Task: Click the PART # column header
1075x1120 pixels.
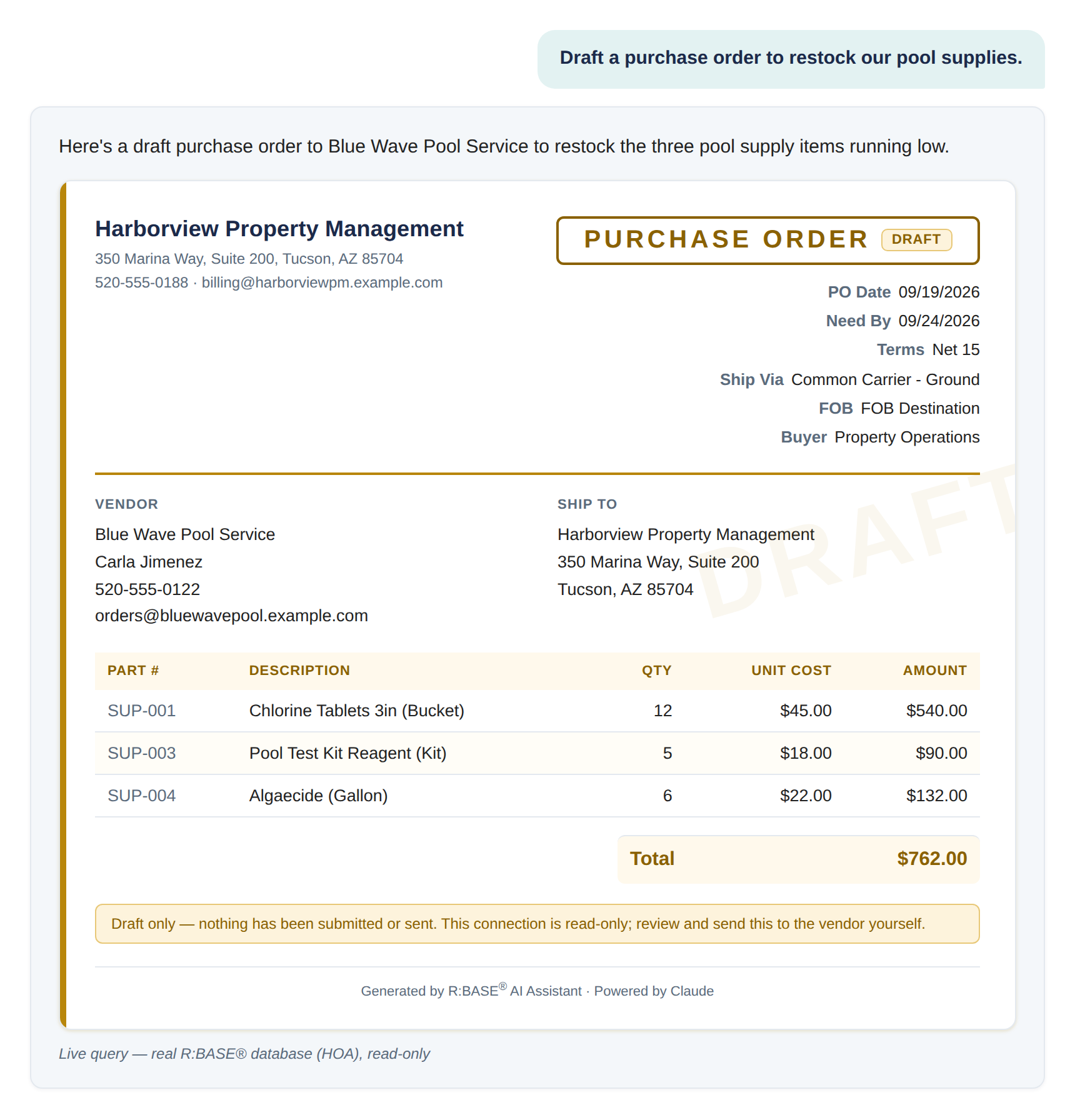Action: tap(133, 671)
